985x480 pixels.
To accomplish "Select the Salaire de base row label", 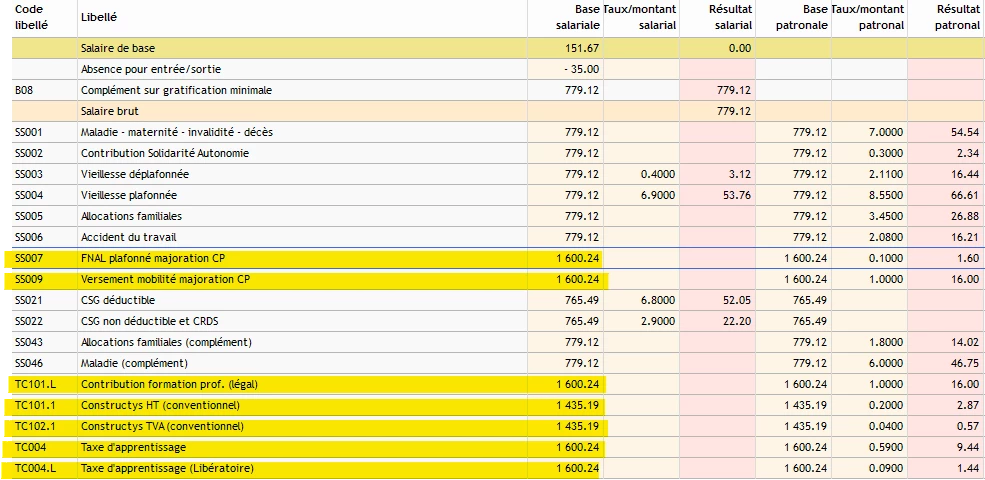I will [118, 48].
